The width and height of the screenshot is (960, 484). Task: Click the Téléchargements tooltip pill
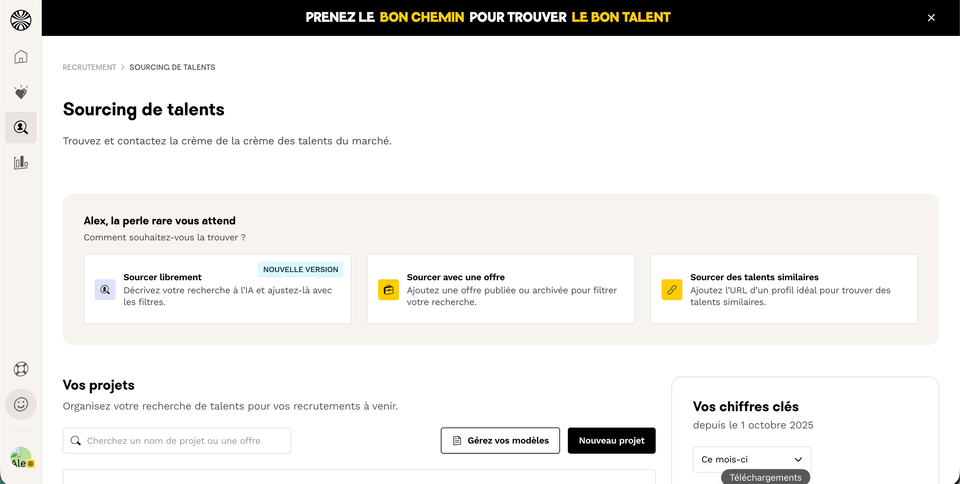pyautogui.click(x=765, y=477)
